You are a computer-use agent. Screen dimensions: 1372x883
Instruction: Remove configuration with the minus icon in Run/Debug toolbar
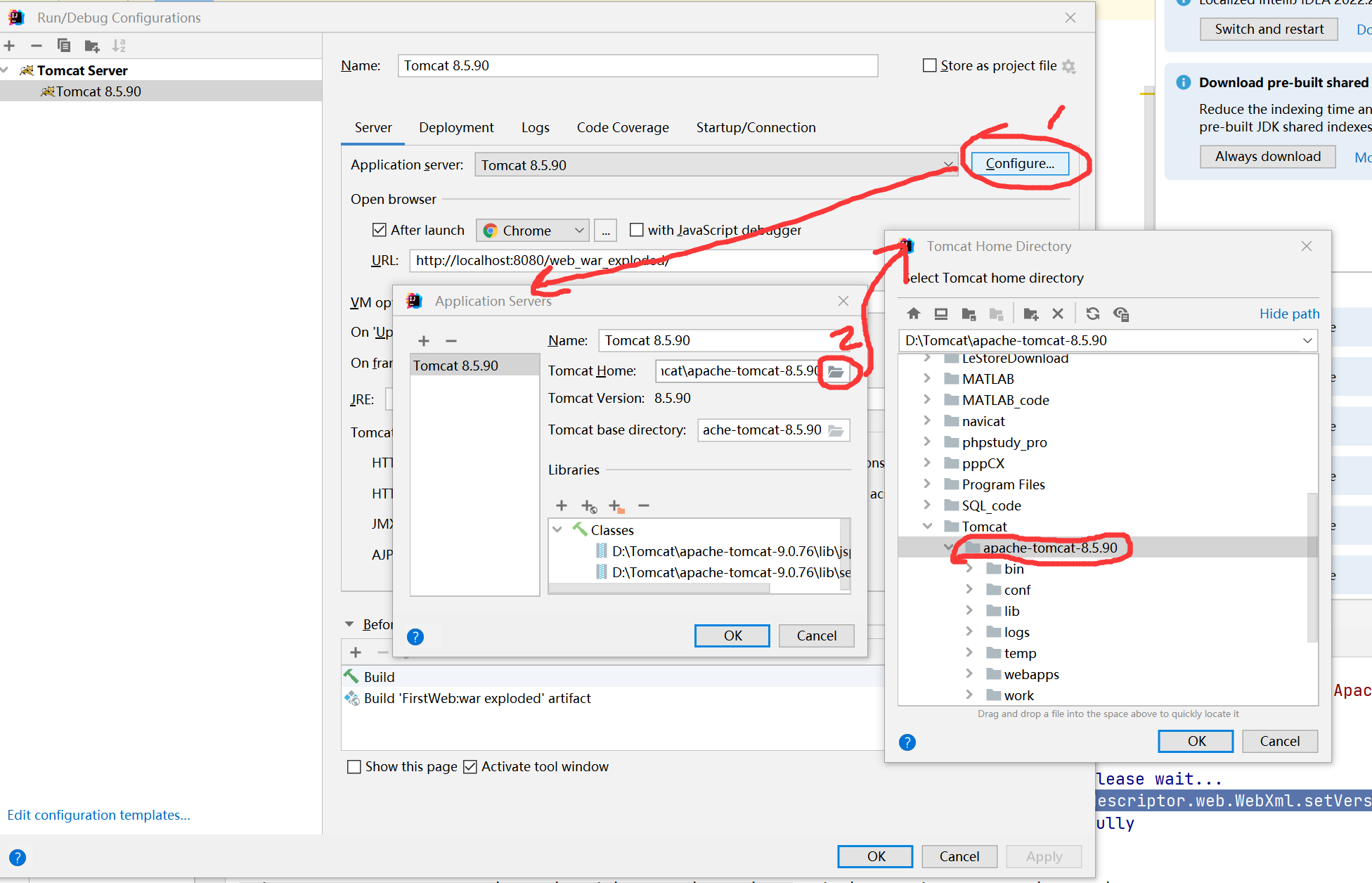pos(37,46)
